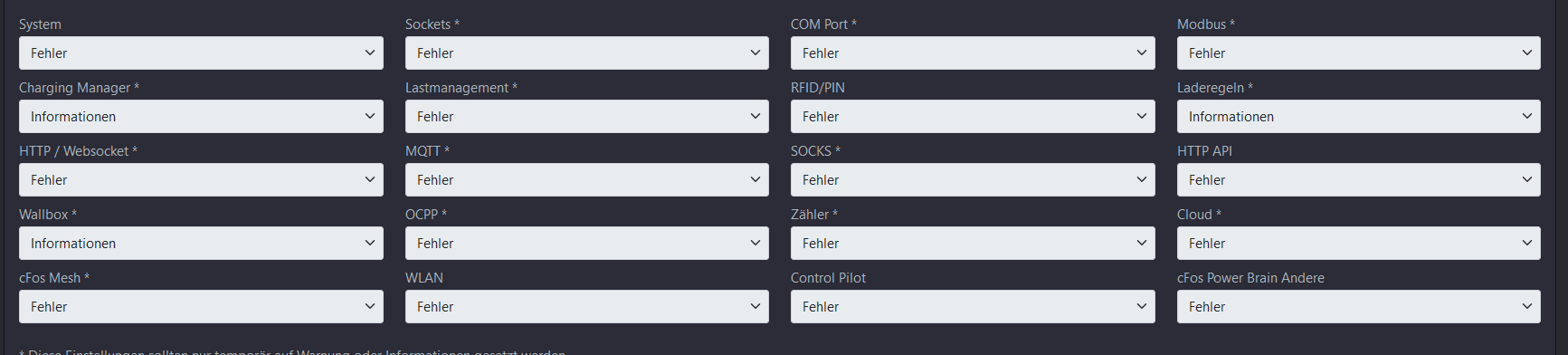This screenshot has height=355, width=1568.
Task: Open the System log level dropdown
Action: pyautogui.click(x=201, y=53)
